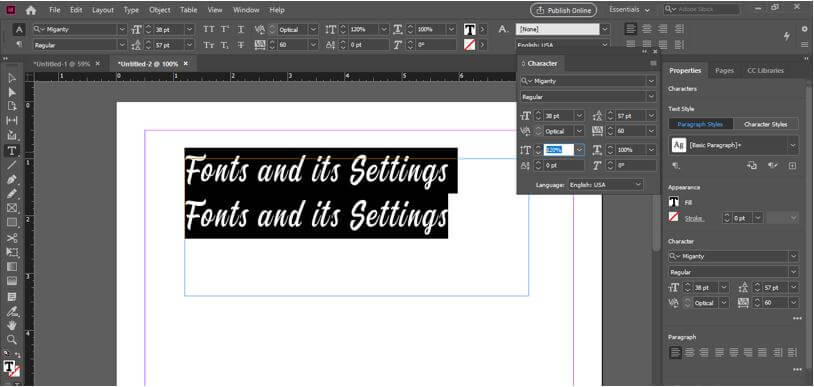Toggle Subscript in control bar
This screenshot has width=814, height=387.
225,45
